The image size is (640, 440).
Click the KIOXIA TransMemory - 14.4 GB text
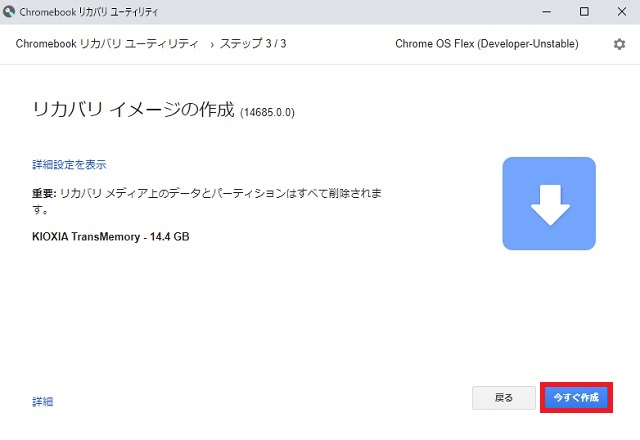(x=111, y=237)
